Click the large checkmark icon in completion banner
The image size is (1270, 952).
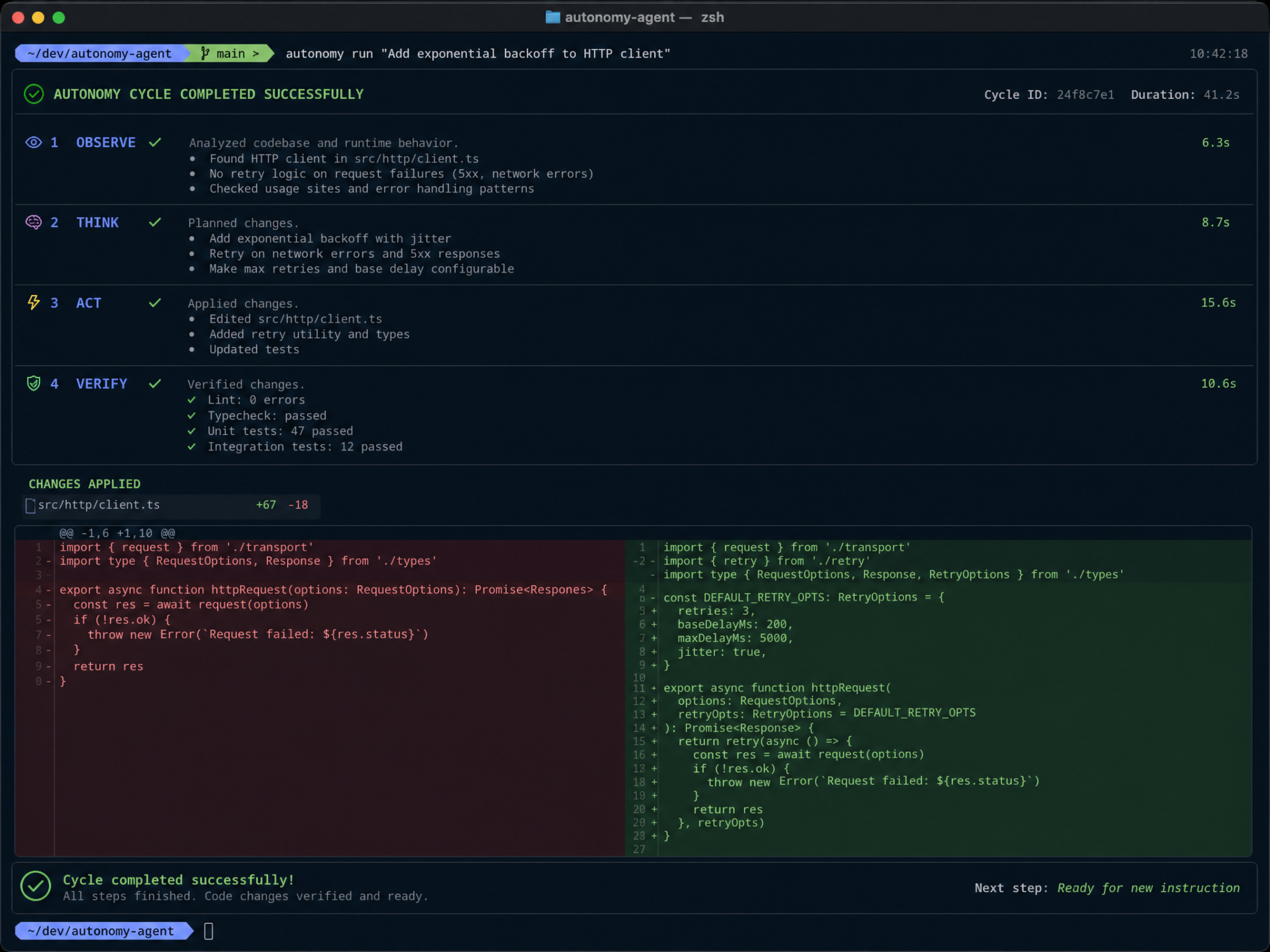[36, 886]
